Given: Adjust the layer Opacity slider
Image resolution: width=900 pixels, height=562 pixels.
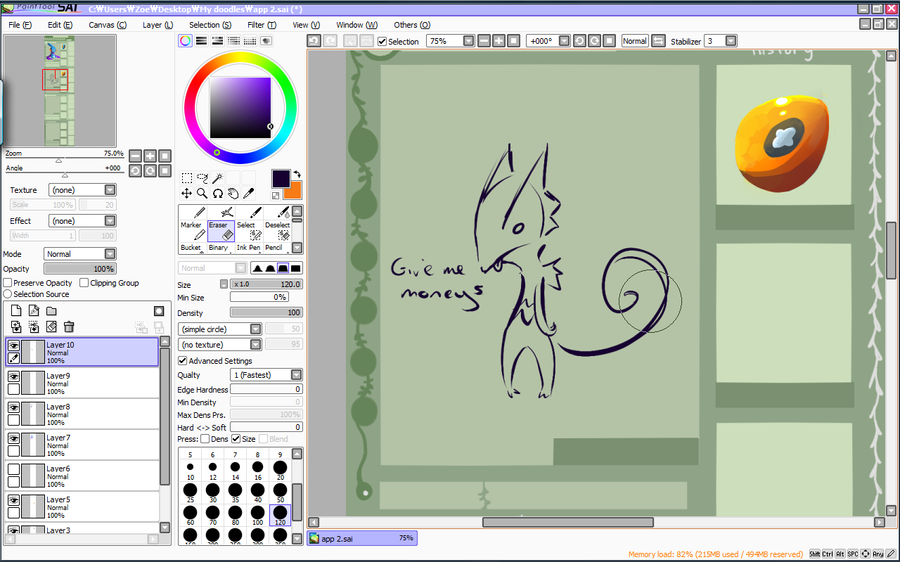Looking at the screenshot, I should [80, 269].
